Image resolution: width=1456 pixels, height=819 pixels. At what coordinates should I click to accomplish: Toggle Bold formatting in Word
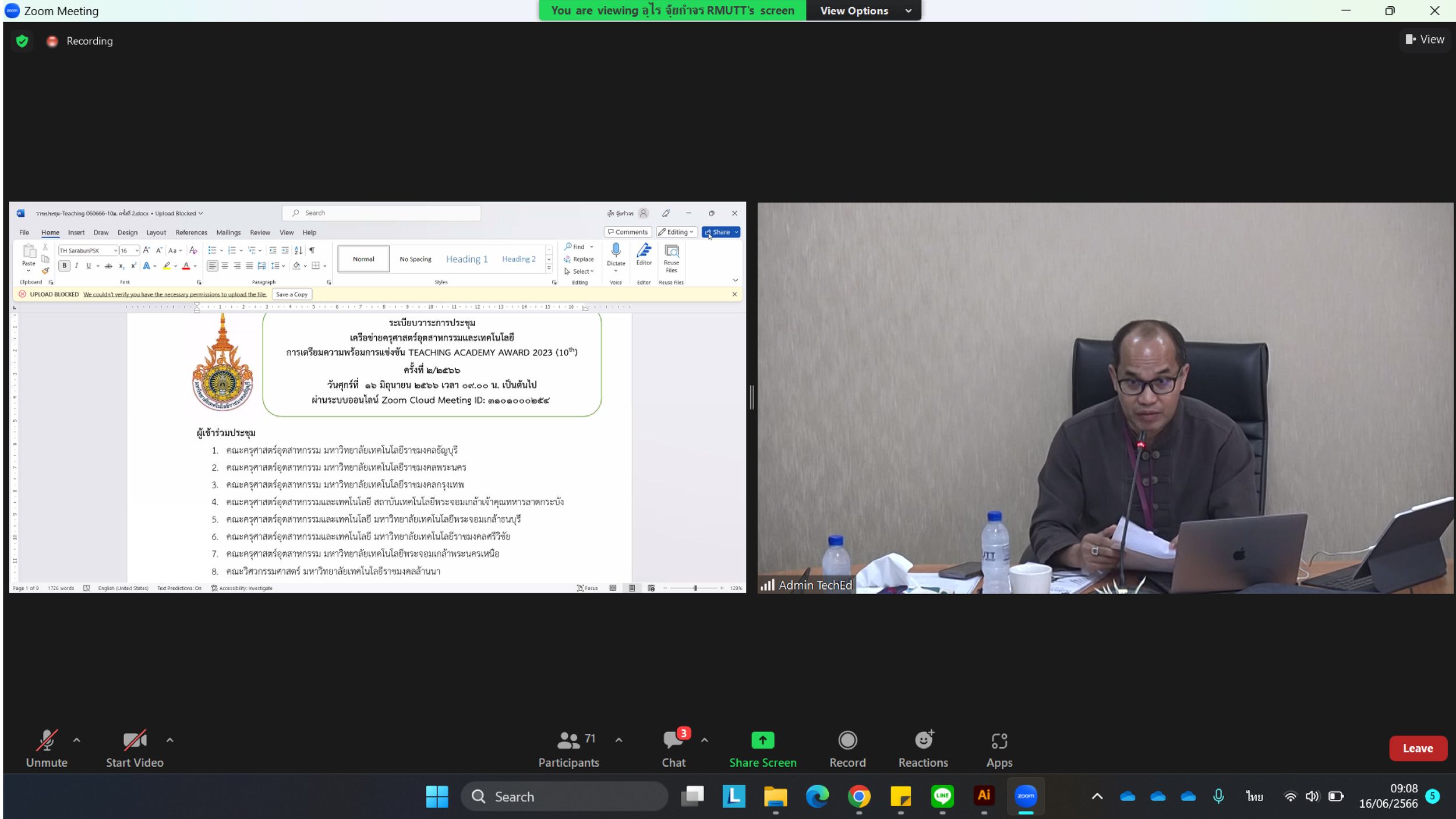(x=65, y=266)
